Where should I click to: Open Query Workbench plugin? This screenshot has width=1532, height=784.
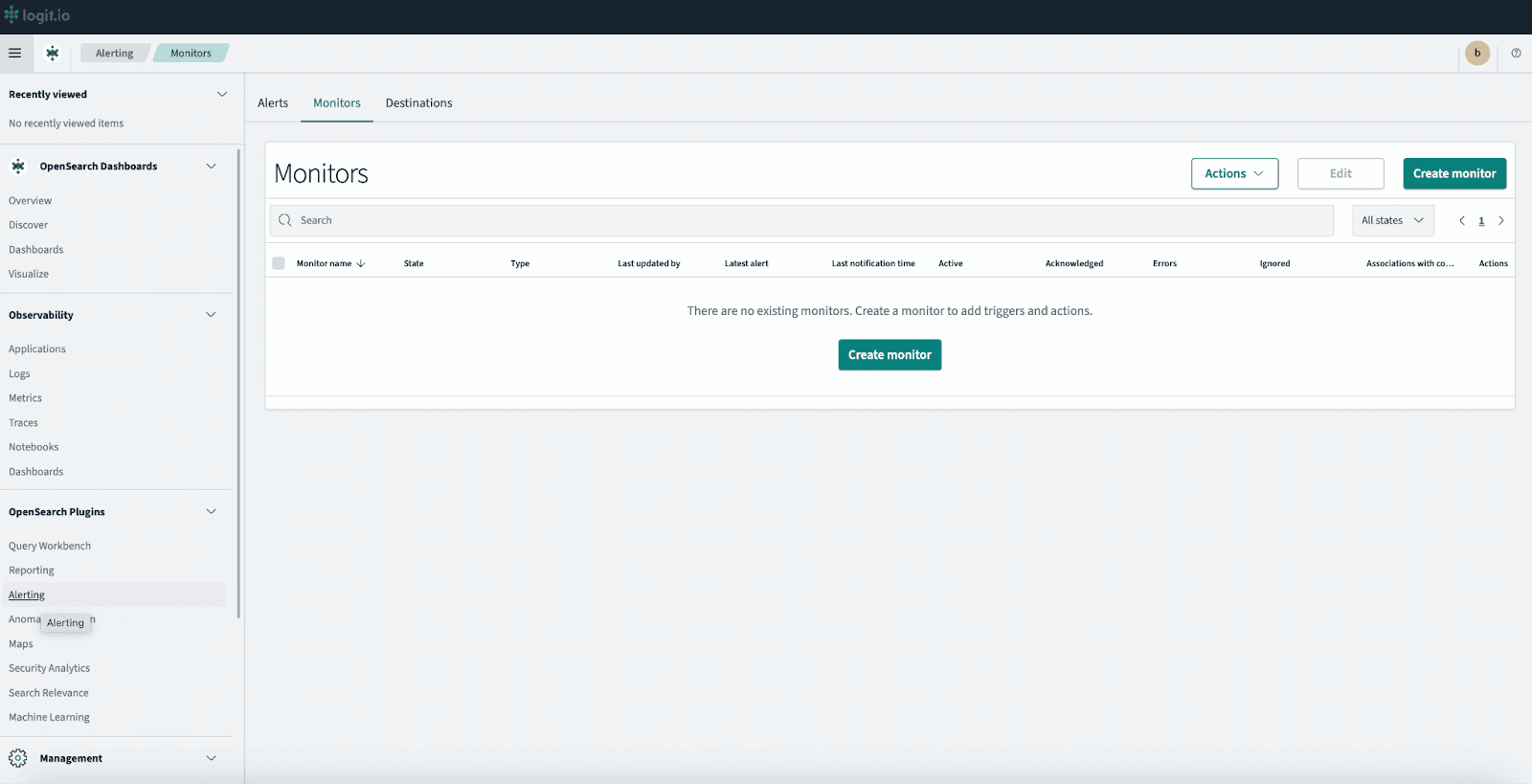(50, 547)
